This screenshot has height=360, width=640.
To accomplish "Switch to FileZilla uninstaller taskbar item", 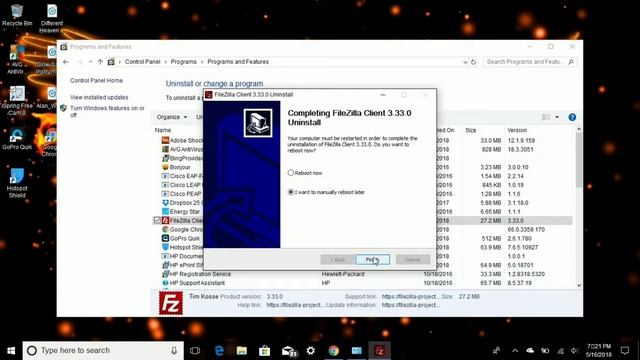I will [x=380, y=351].
